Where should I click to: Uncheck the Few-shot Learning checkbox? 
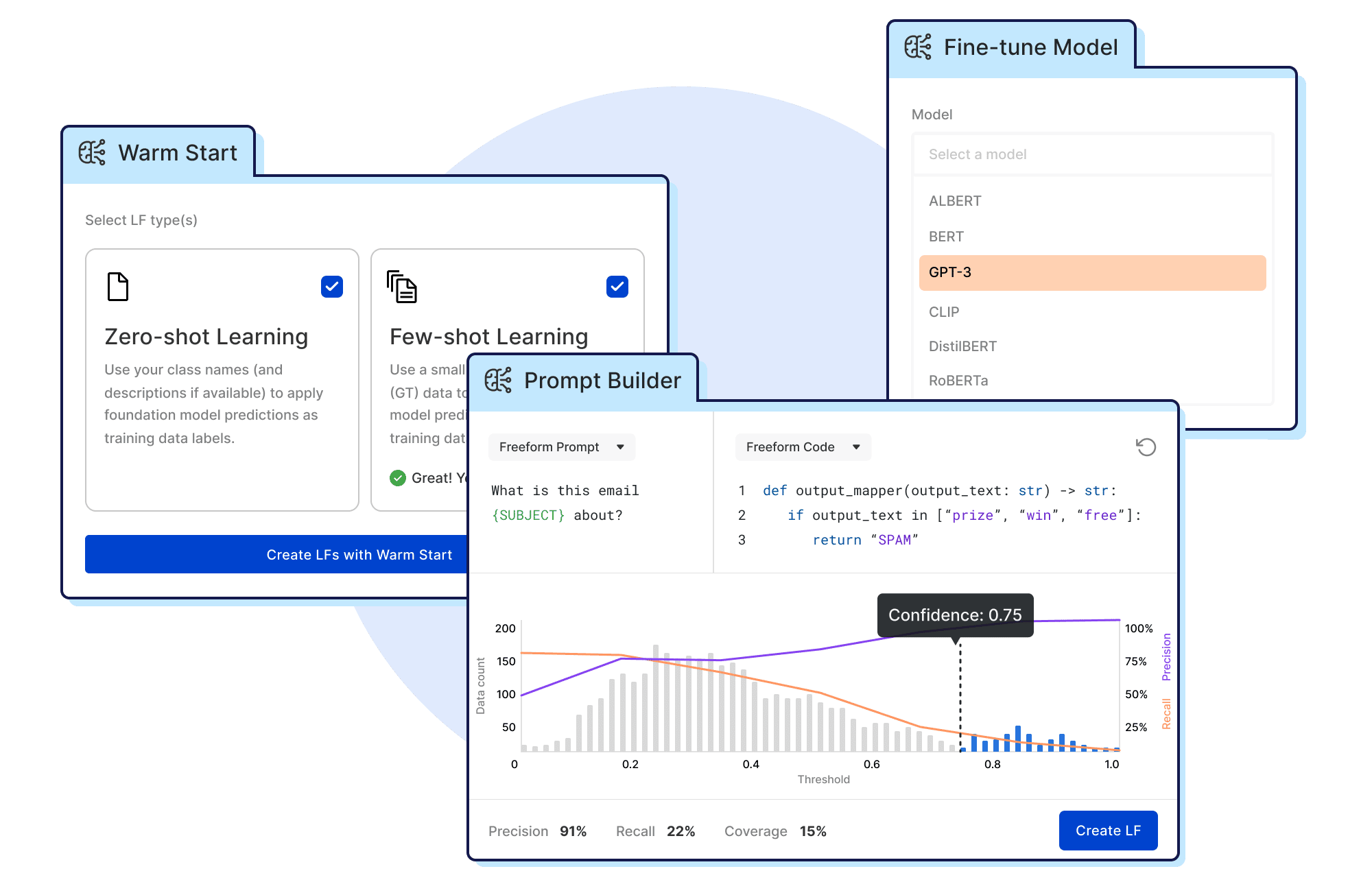(x=617, y=287)
